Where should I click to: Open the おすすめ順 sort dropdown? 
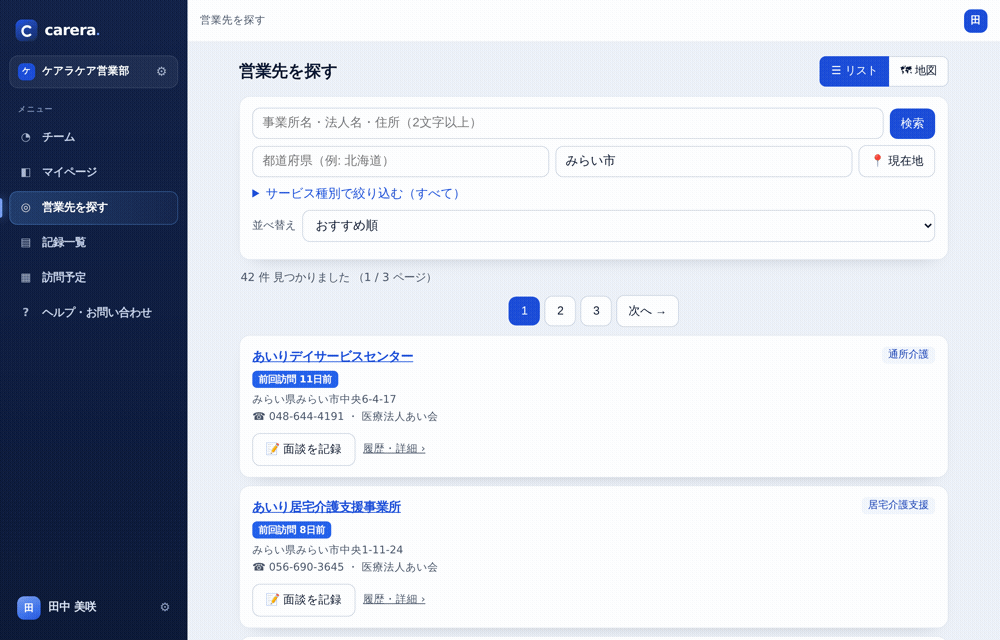coord(618,226)
